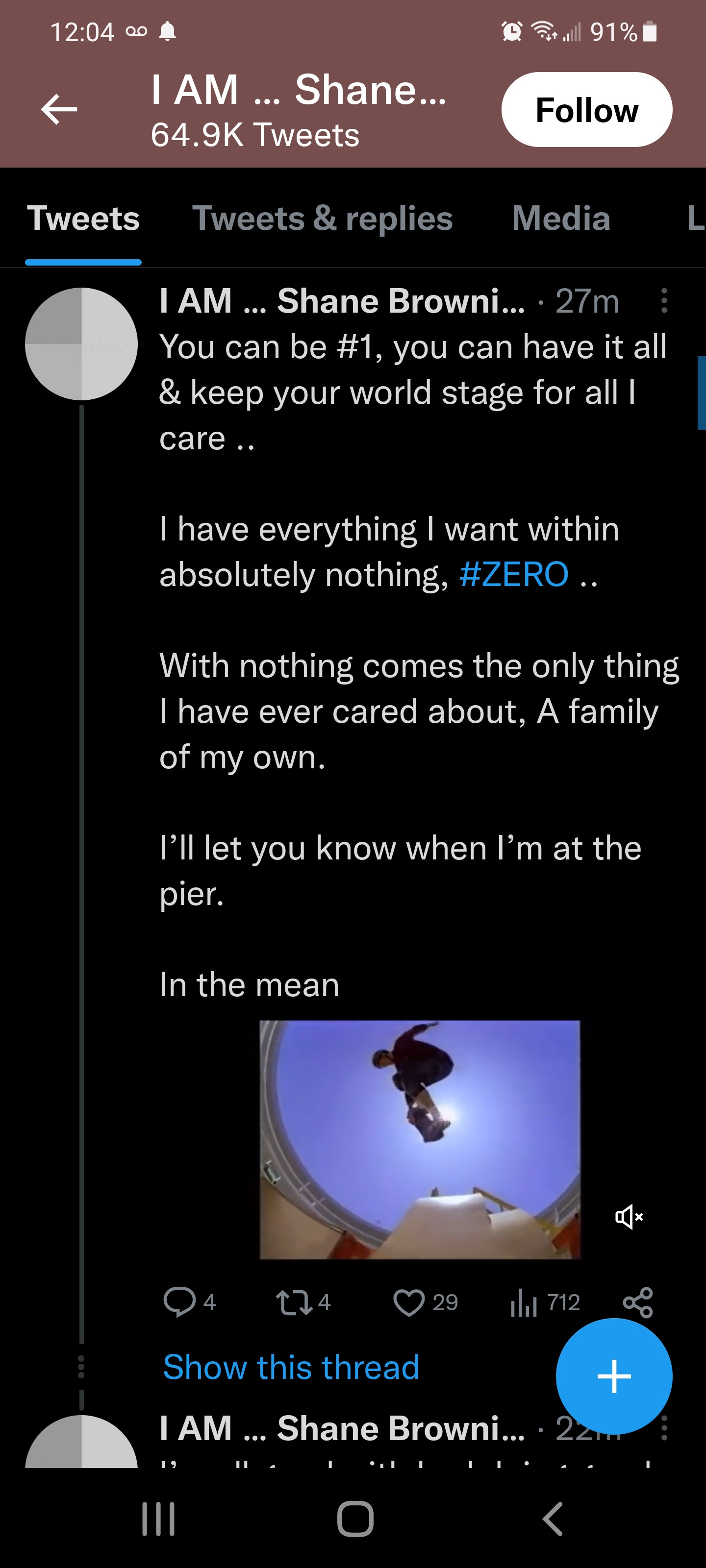Open the second tweet's three-dot menu
The width and height of the screenshot is (706, 1568).
[x=663, y=1427]
